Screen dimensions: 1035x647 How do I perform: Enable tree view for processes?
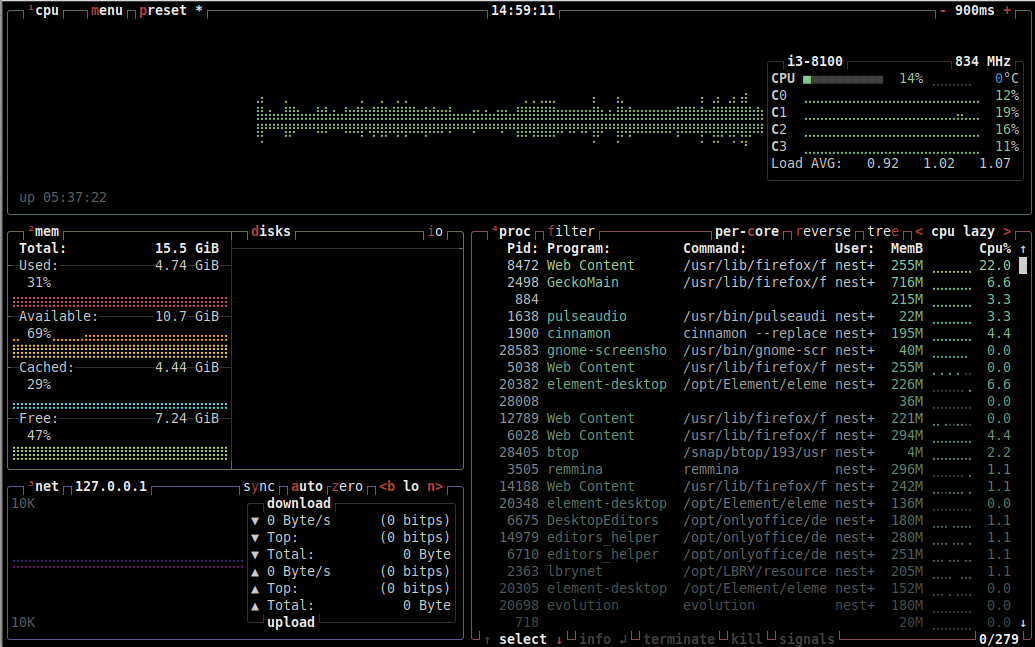(x=883, y=231)
